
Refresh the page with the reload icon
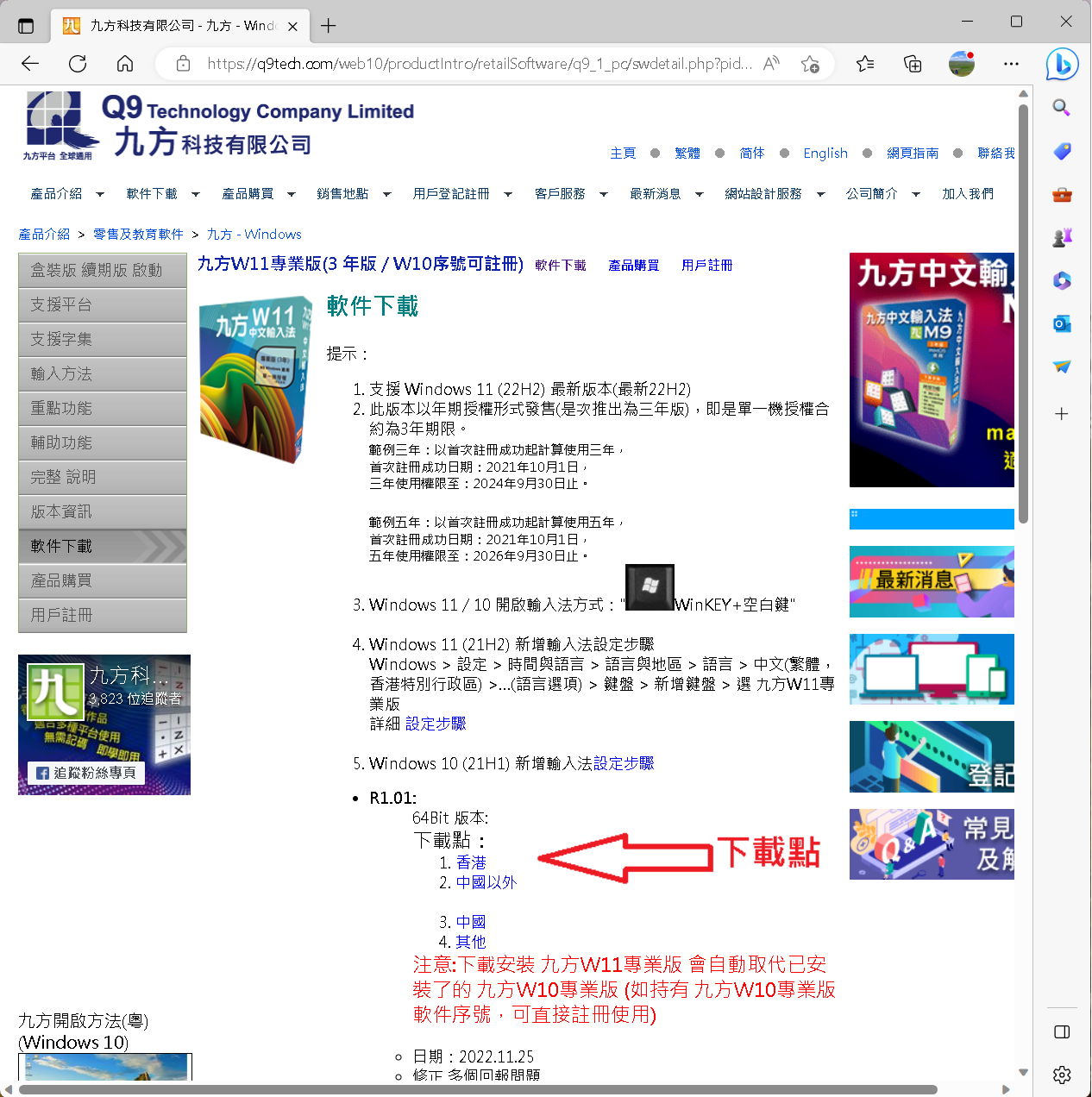[x=78, y=63]
